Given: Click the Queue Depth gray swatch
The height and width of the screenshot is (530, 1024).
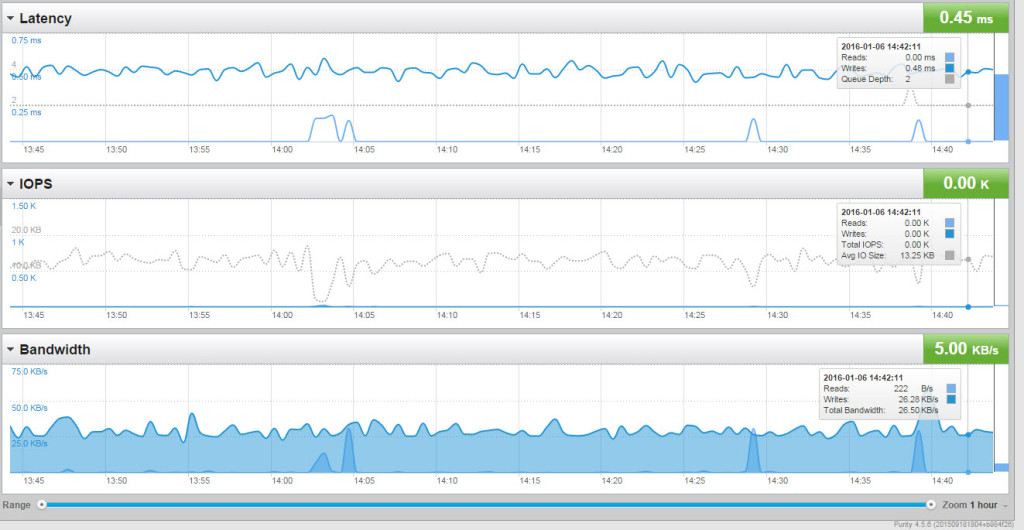Looking at the screenshot, I should point(950,79).
